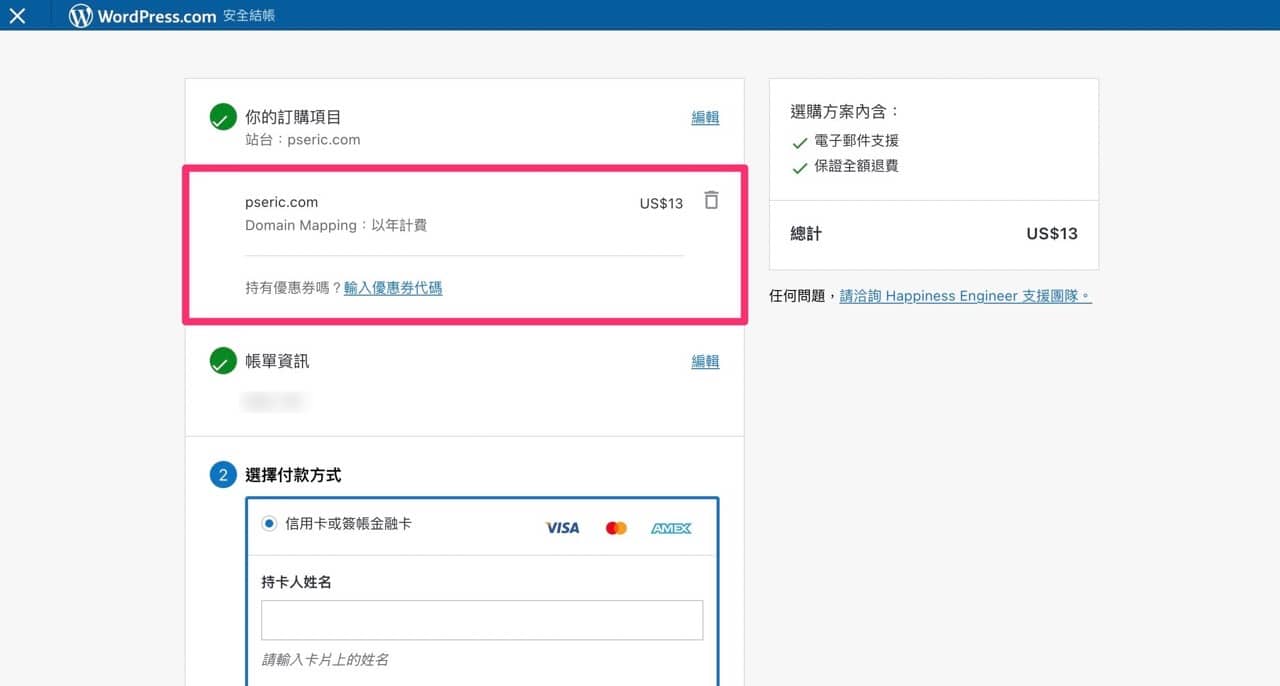
Task: Click the step 2 circle icon
Action: click(223, 475)
